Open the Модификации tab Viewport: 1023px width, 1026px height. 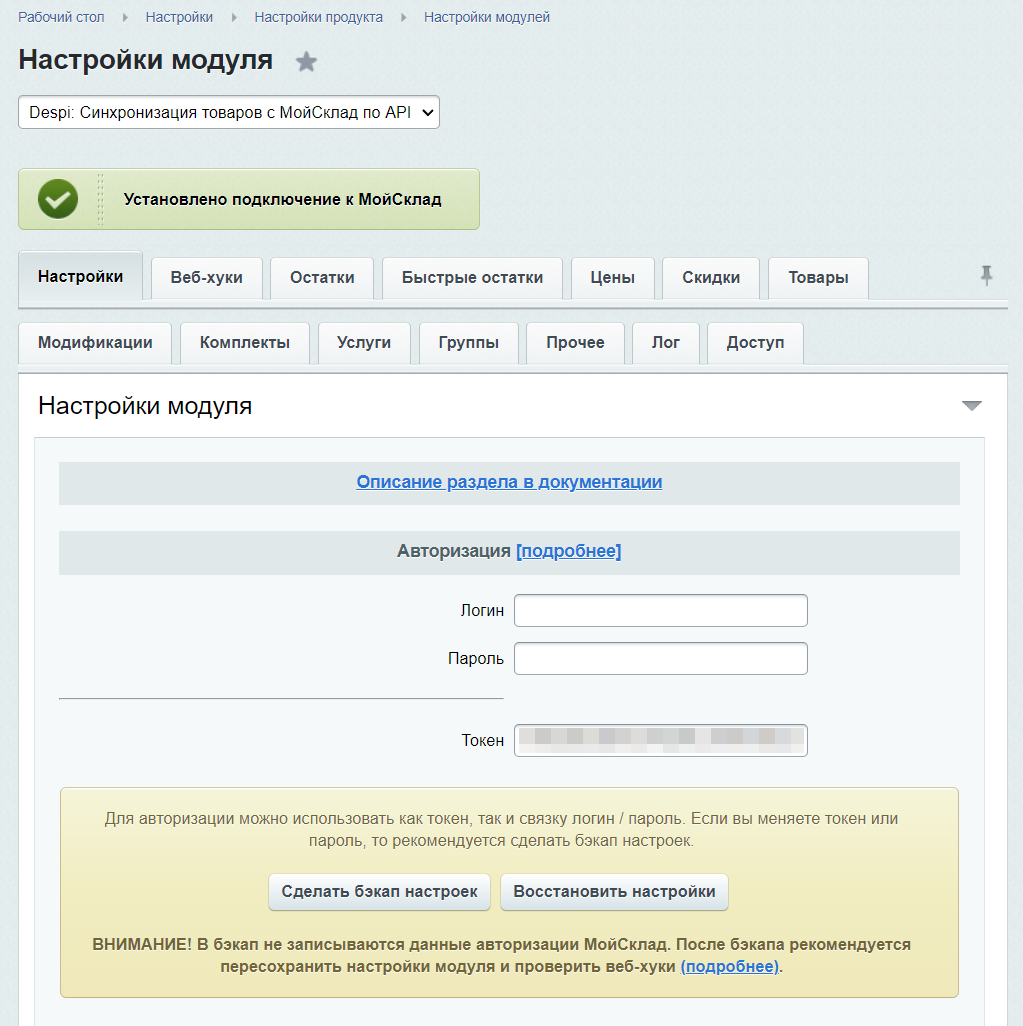coord(95,343)
